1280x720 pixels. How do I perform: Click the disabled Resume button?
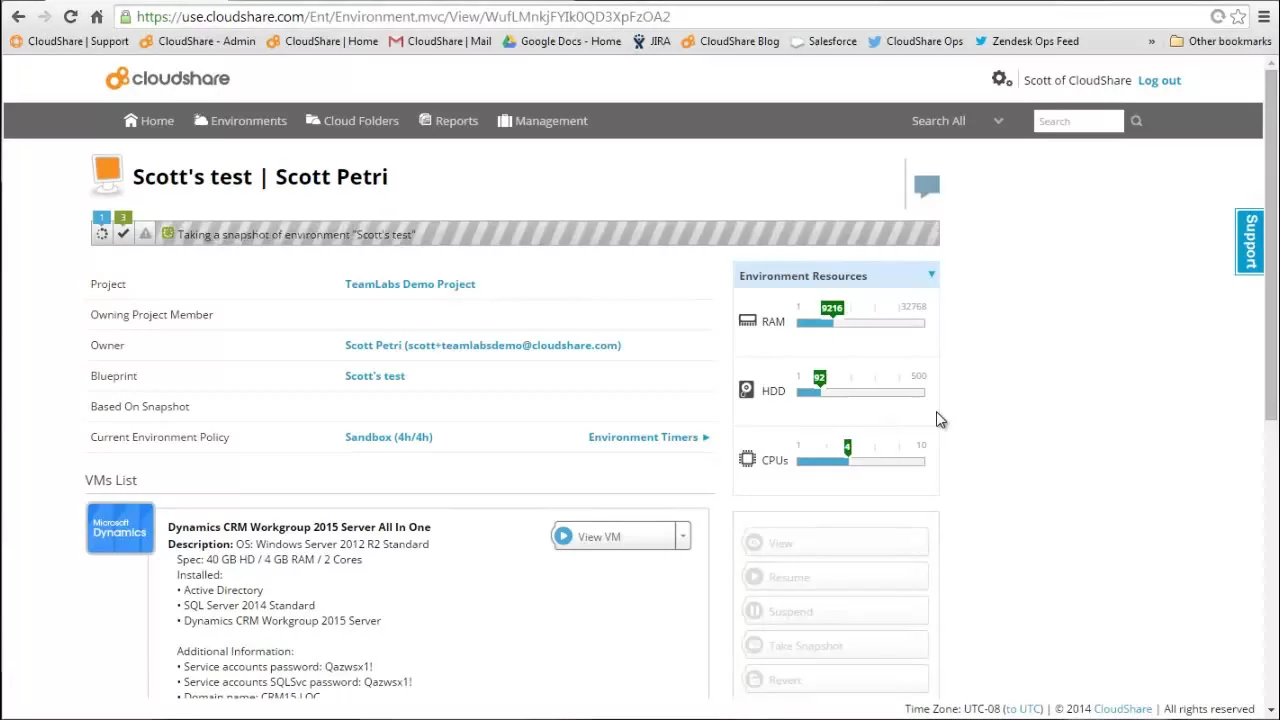(x=836, y=577)
